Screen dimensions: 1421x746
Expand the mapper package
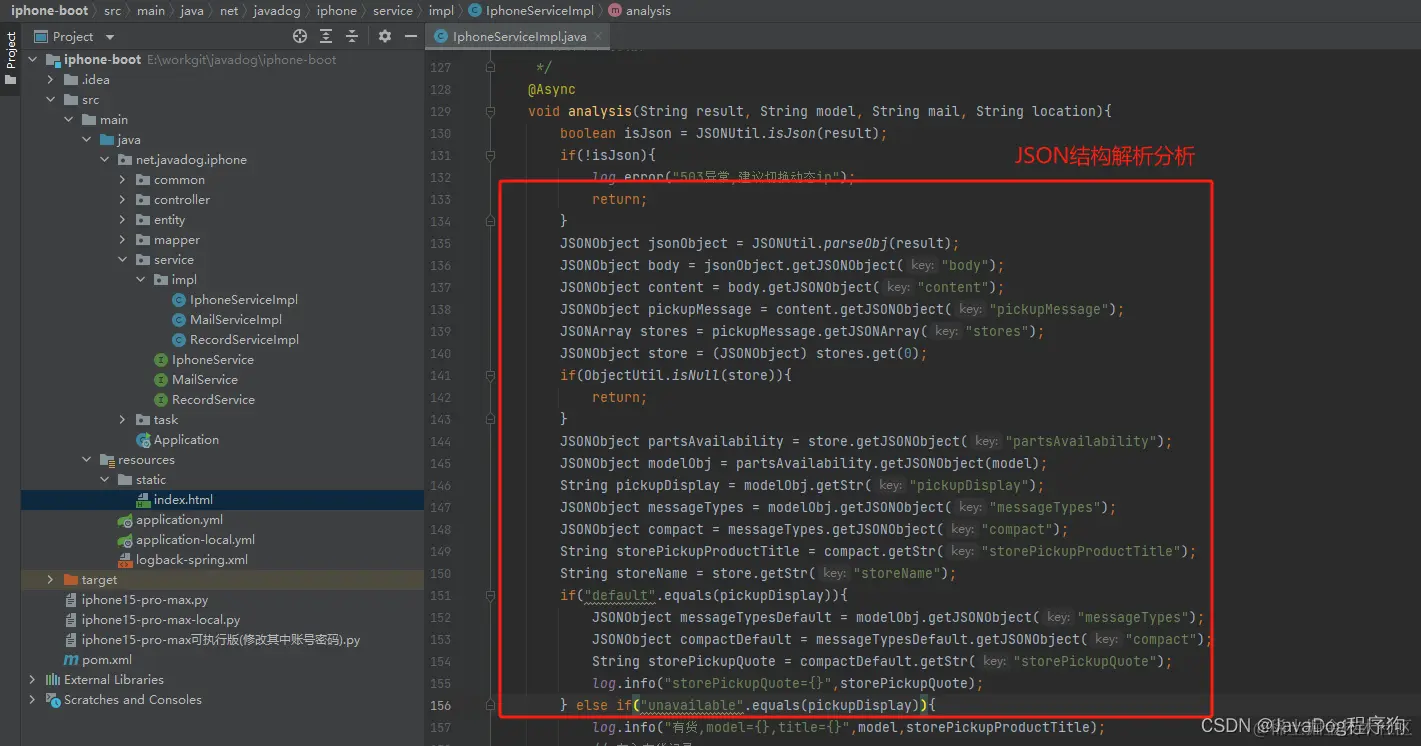(122, 240)
